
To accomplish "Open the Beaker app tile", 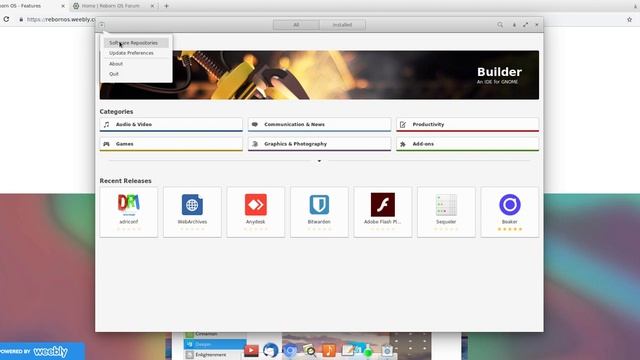I will pyautogui.click(x=509, y=212).
